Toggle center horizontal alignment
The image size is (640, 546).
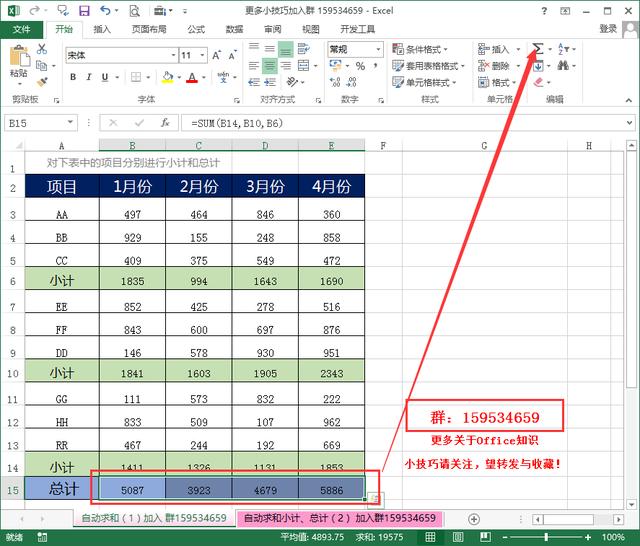pyautogui.click(x=270, y=65)
